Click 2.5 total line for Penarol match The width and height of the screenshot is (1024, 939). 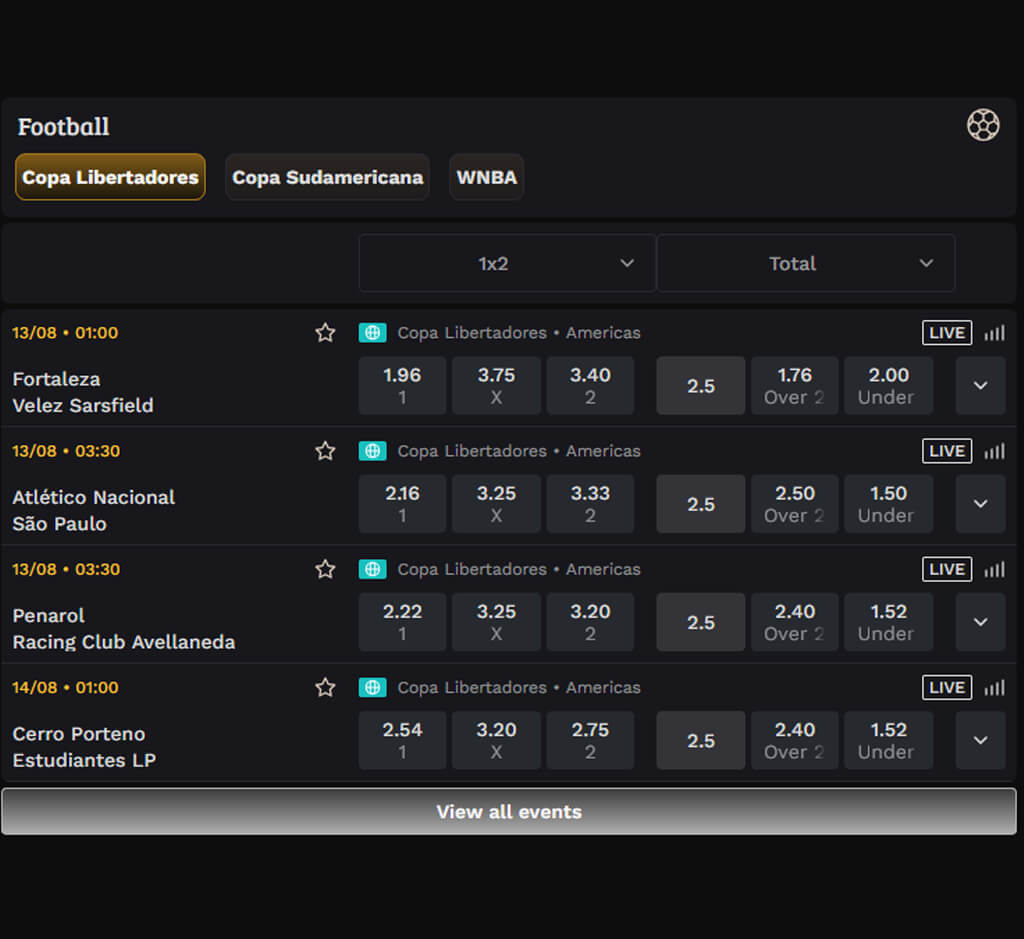pos(701,622)
